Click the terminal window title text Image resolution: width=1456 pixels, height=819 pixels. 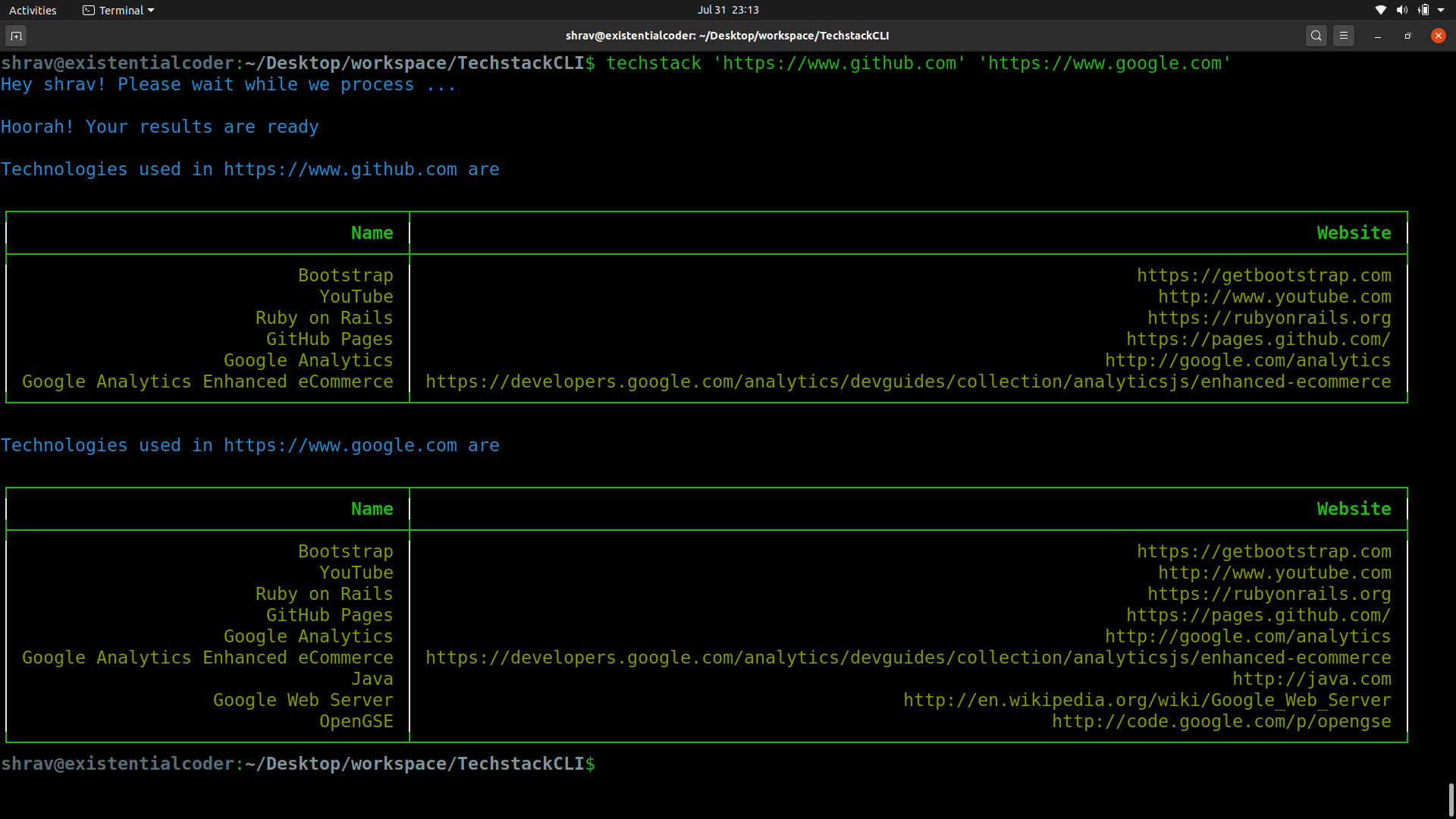tap(727, 36)
